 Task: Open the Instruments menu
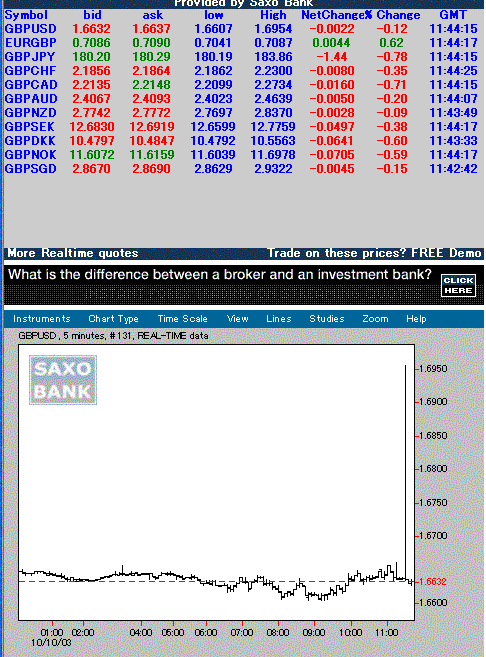pos(41,319)
